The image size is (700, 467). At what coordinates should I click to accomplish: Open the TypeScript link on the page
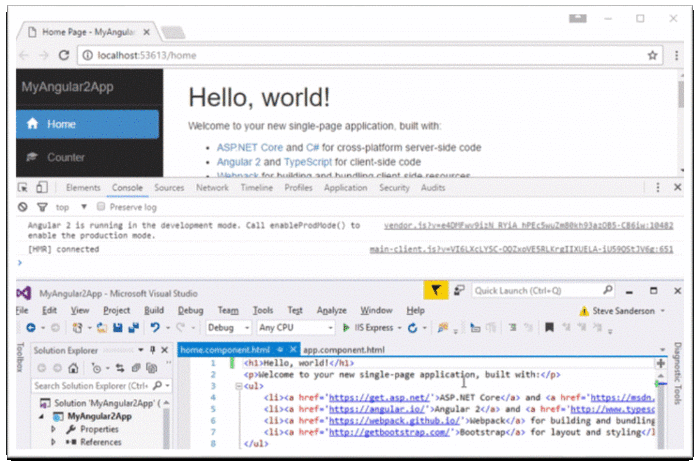click(308, 162)
